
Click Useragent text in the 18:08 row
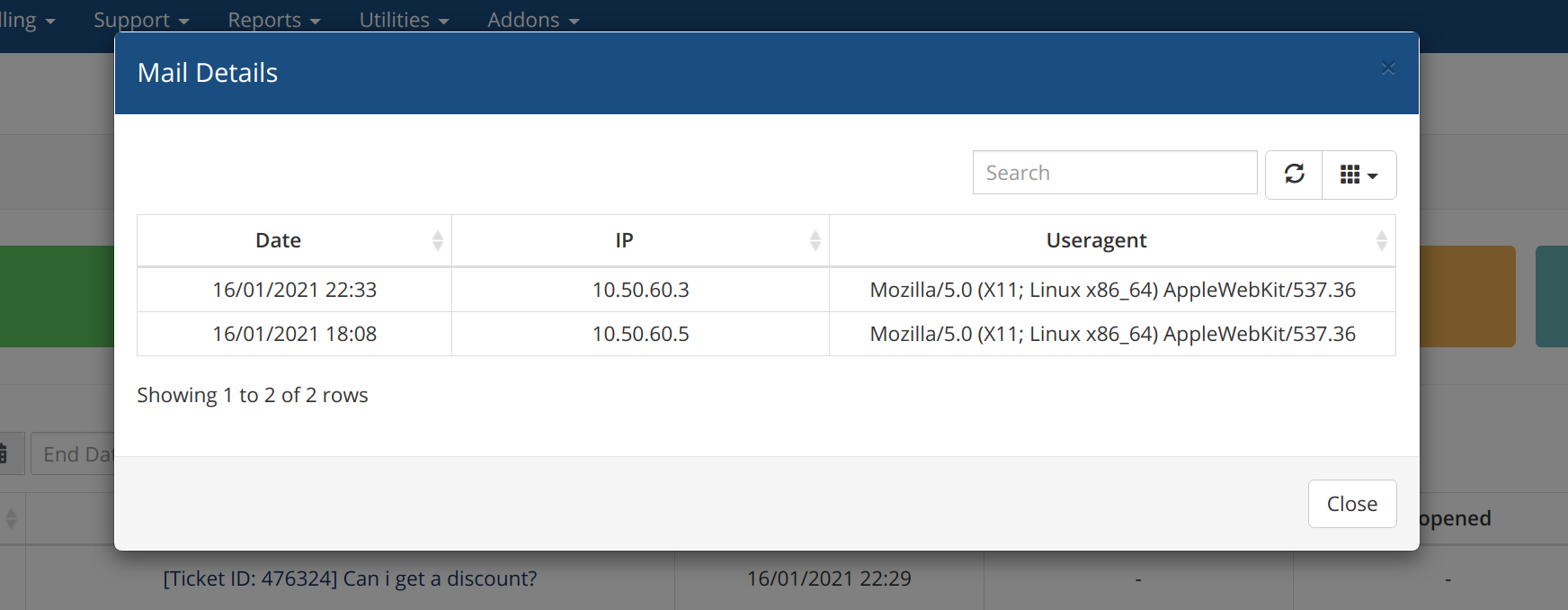[1112, 334]
